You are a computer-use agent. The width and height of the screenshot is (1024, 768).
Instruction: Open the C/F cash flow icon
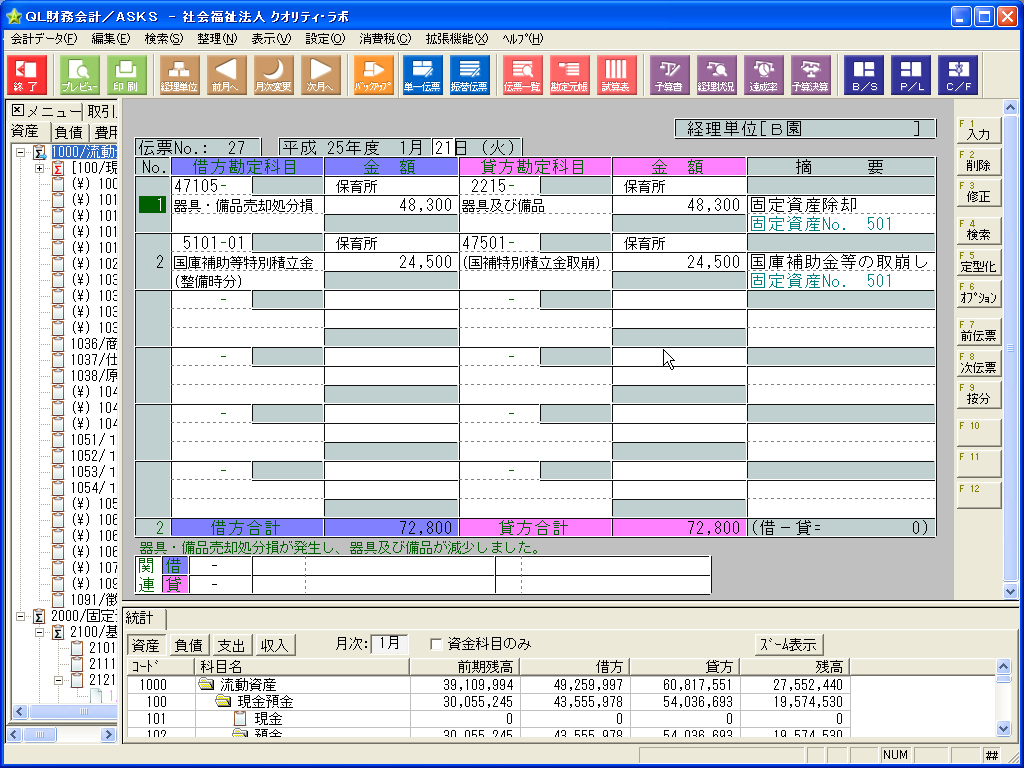958,75
